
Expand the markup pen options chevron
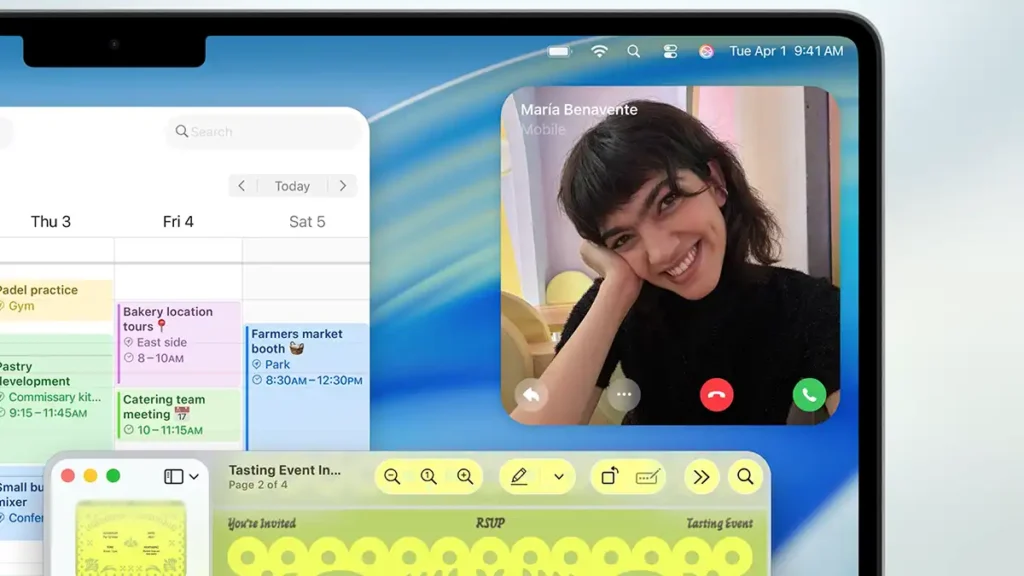point(558,477)
